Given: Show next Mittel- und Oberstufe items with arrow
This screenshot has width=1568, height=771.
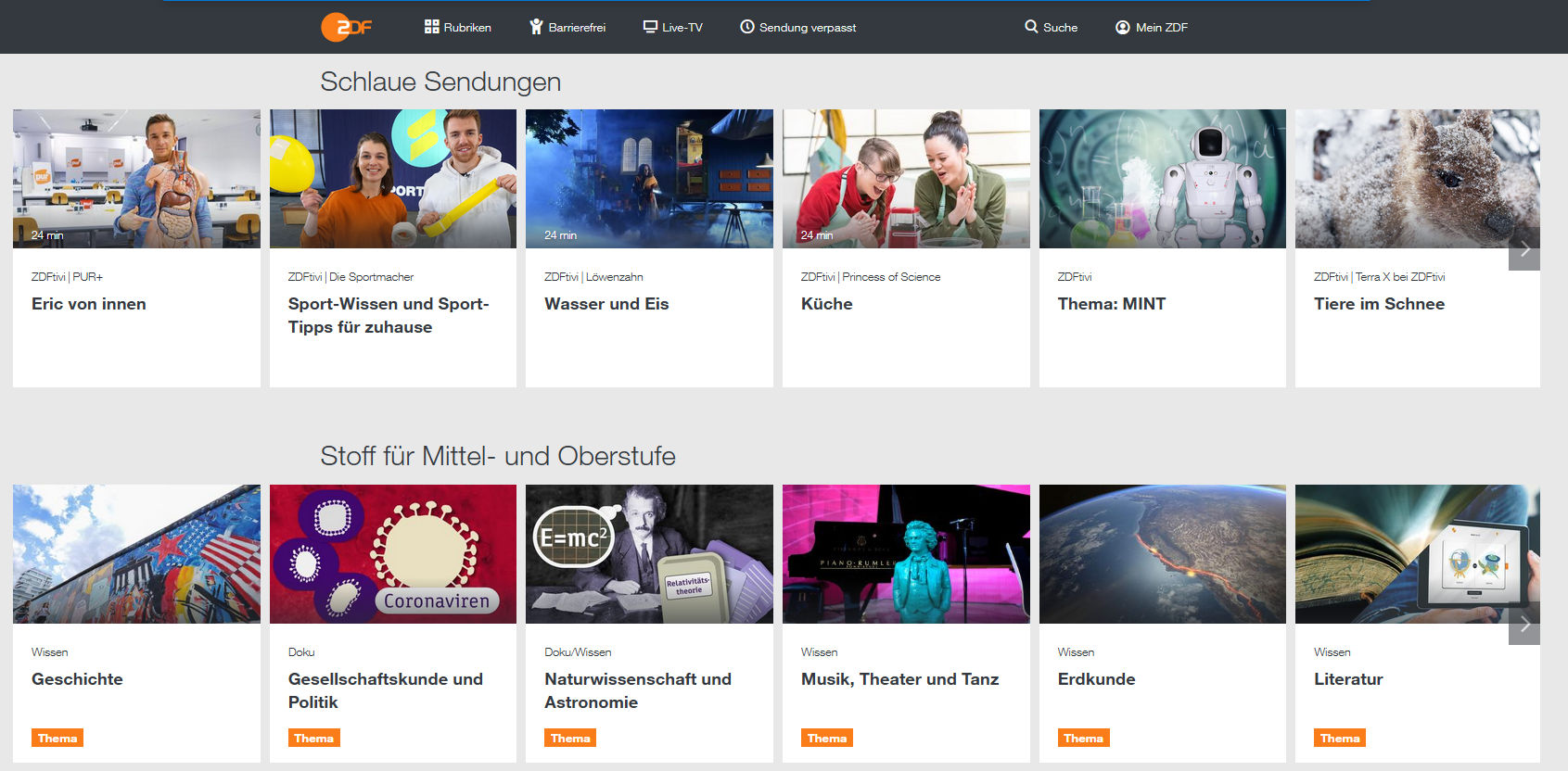Looking at the screenshot, I should coord(1524,624).
